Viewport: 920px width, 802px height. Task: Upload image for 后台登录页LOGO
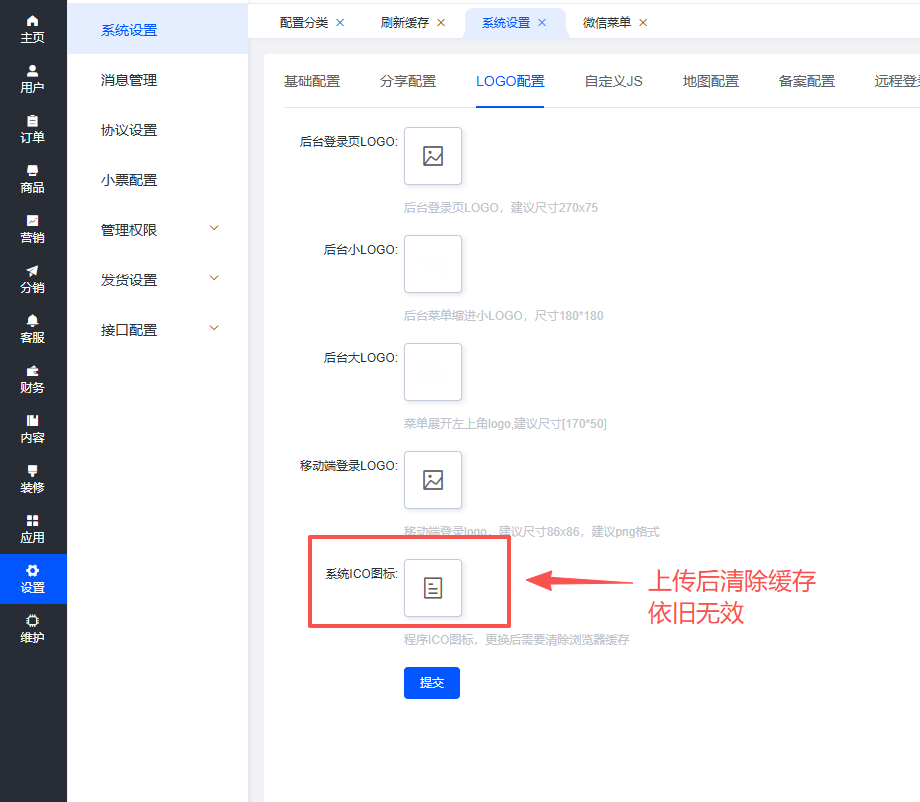point(433,156)
